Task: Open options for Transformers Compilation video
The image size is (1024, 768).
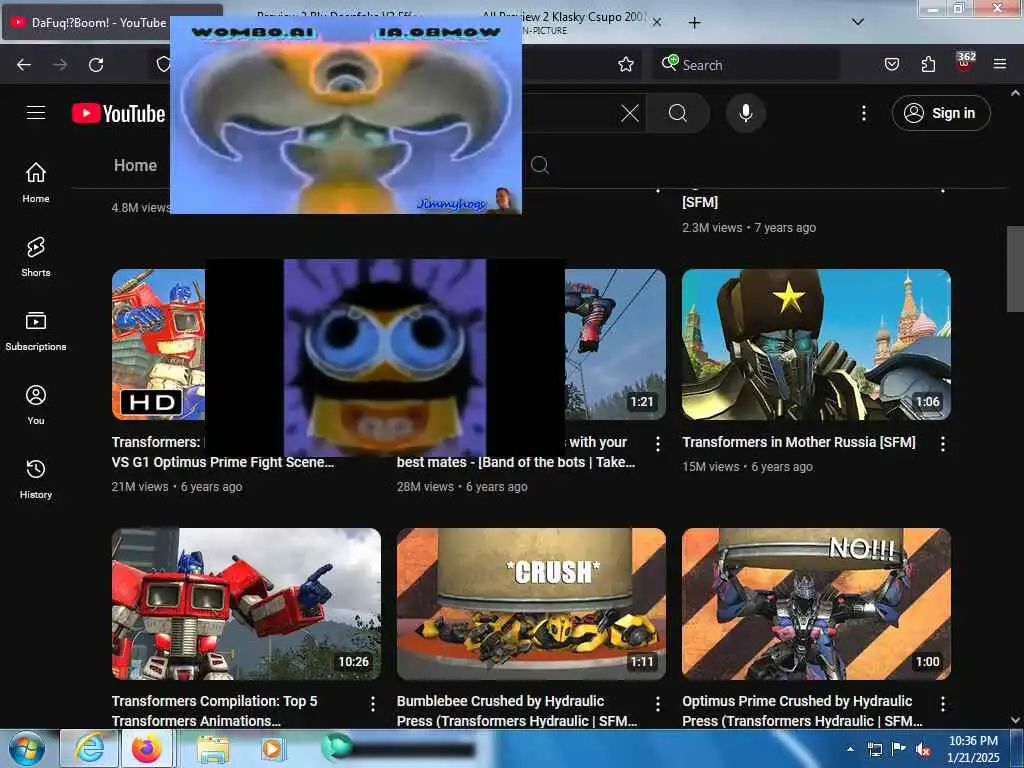Action: [x=372, y=703]
